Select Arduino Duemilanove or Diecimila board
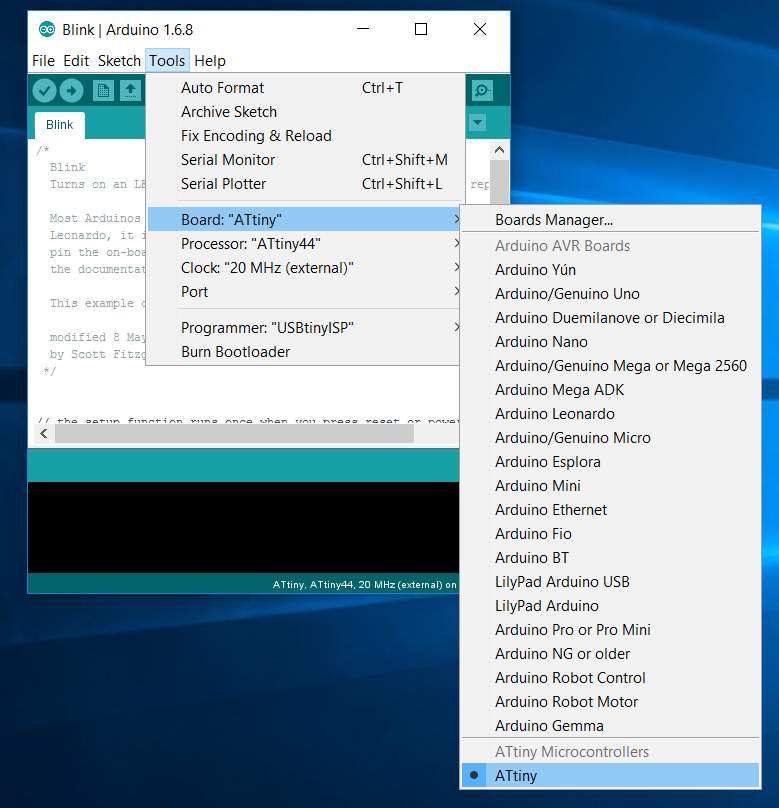The width and height of the screenshot is (779, 808). [x=611, y=317]
